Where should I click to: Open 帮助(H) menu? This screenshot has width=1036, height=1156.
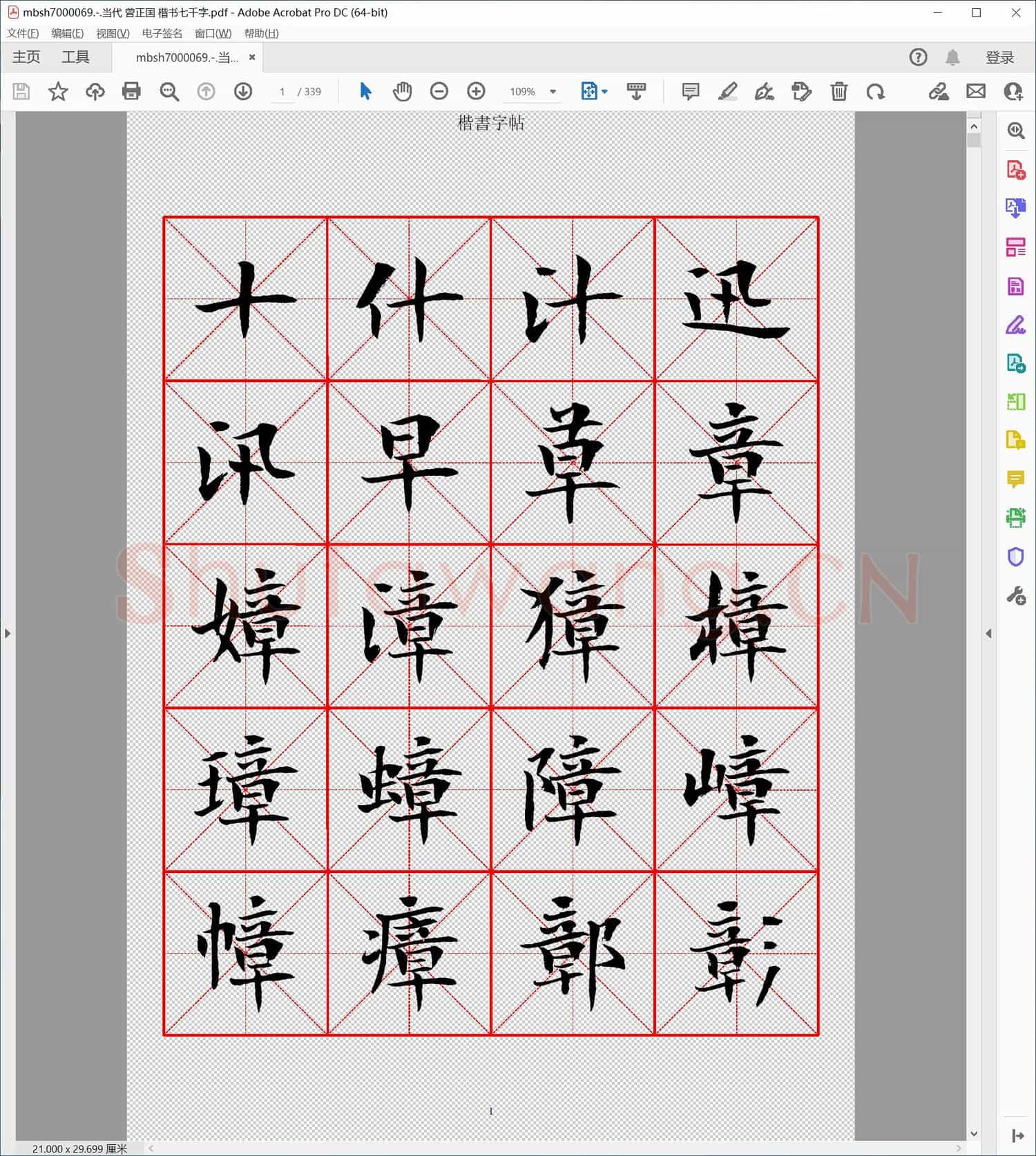[x=261, y=33]
